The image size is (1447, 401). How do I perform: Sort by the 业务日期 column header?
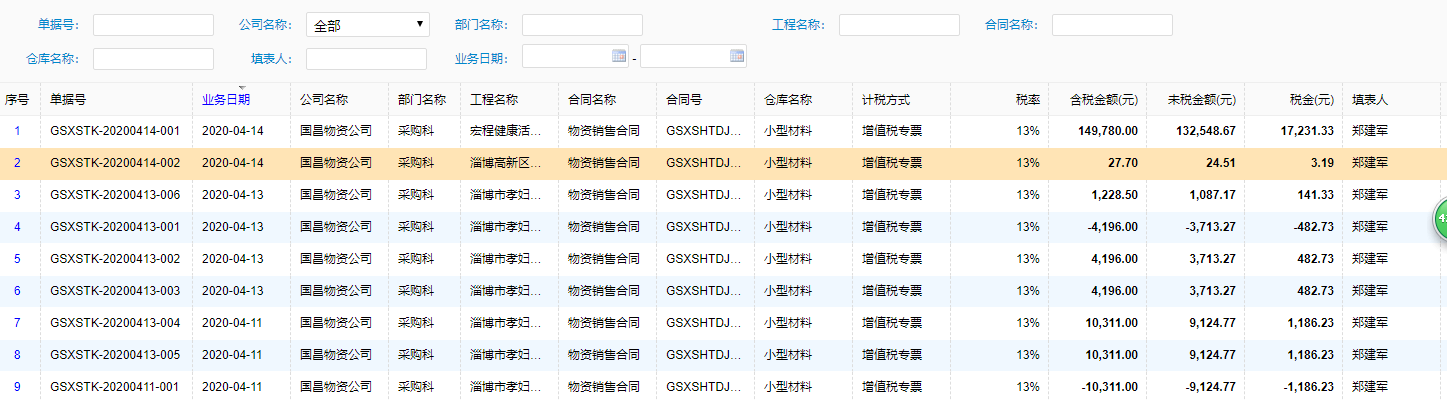point(226,100)
